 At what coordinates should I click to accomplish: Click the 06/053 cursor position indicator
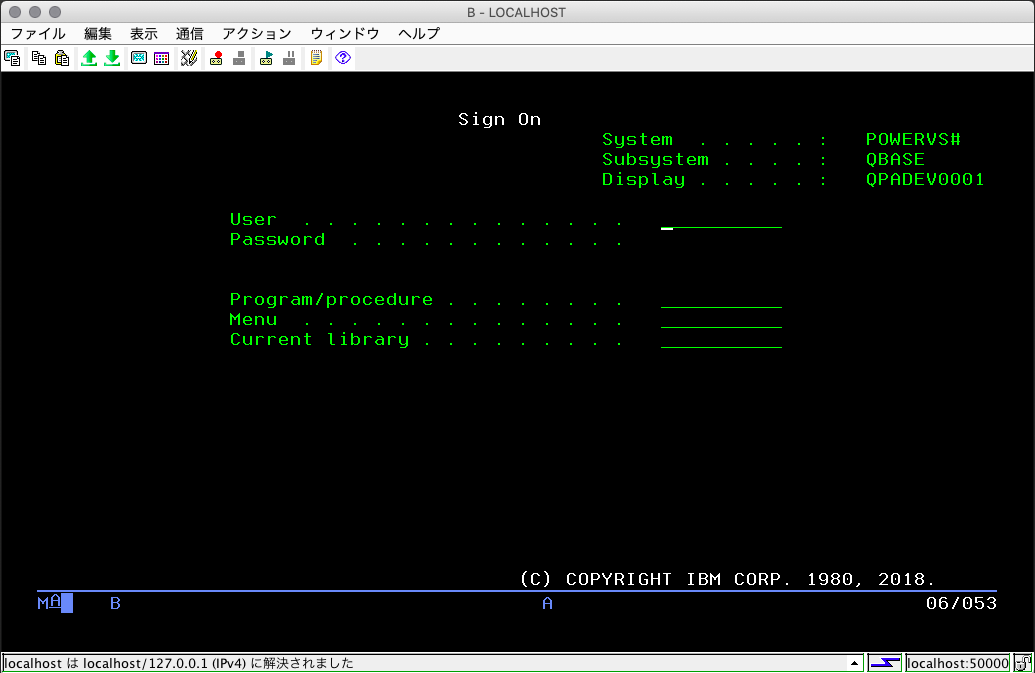click(x=961, y=603)
